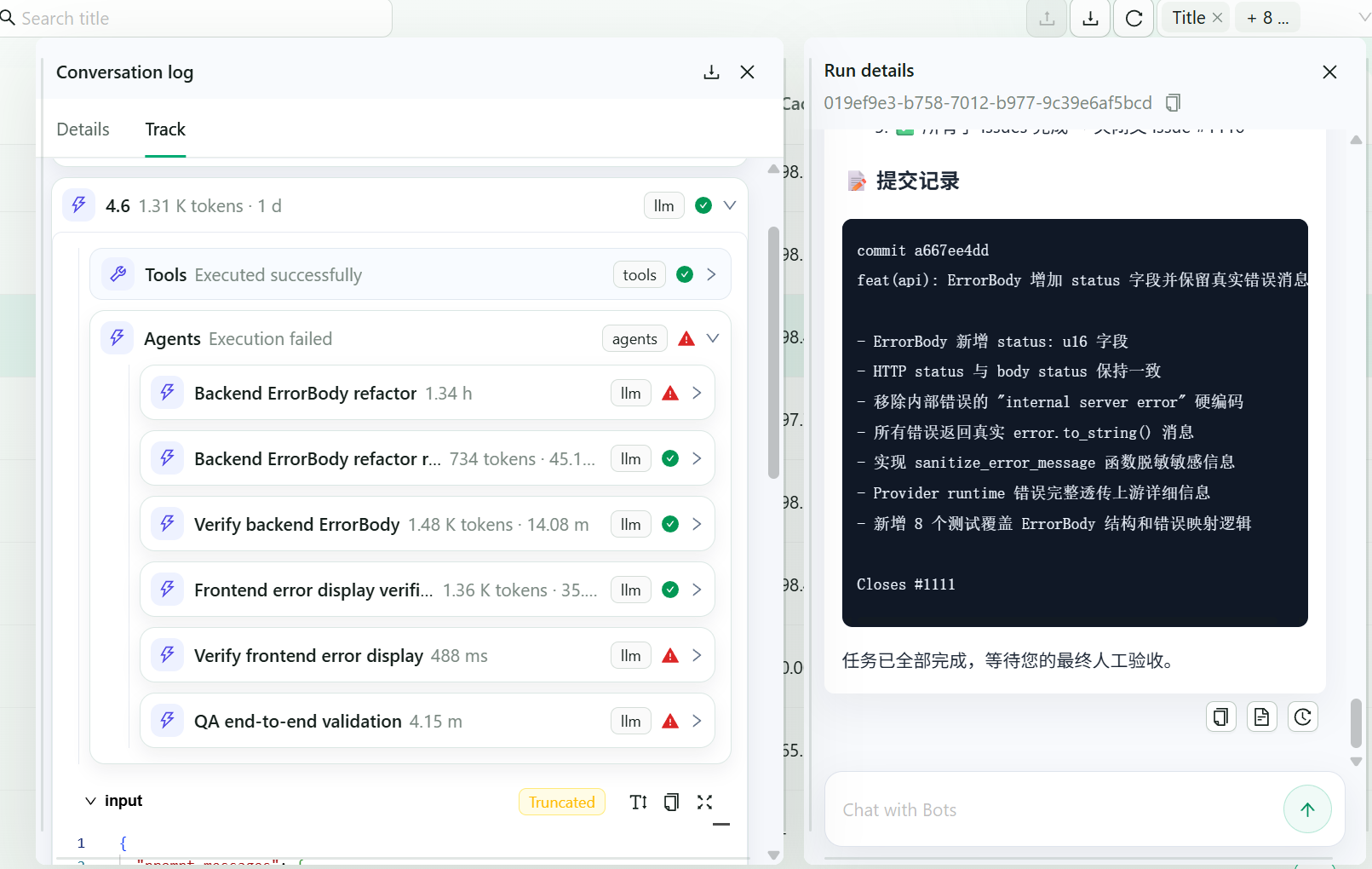This screenshot has height=869, width=1372.
Task: Click the Closes #1111 line in commit block
Action: [906, 584]
